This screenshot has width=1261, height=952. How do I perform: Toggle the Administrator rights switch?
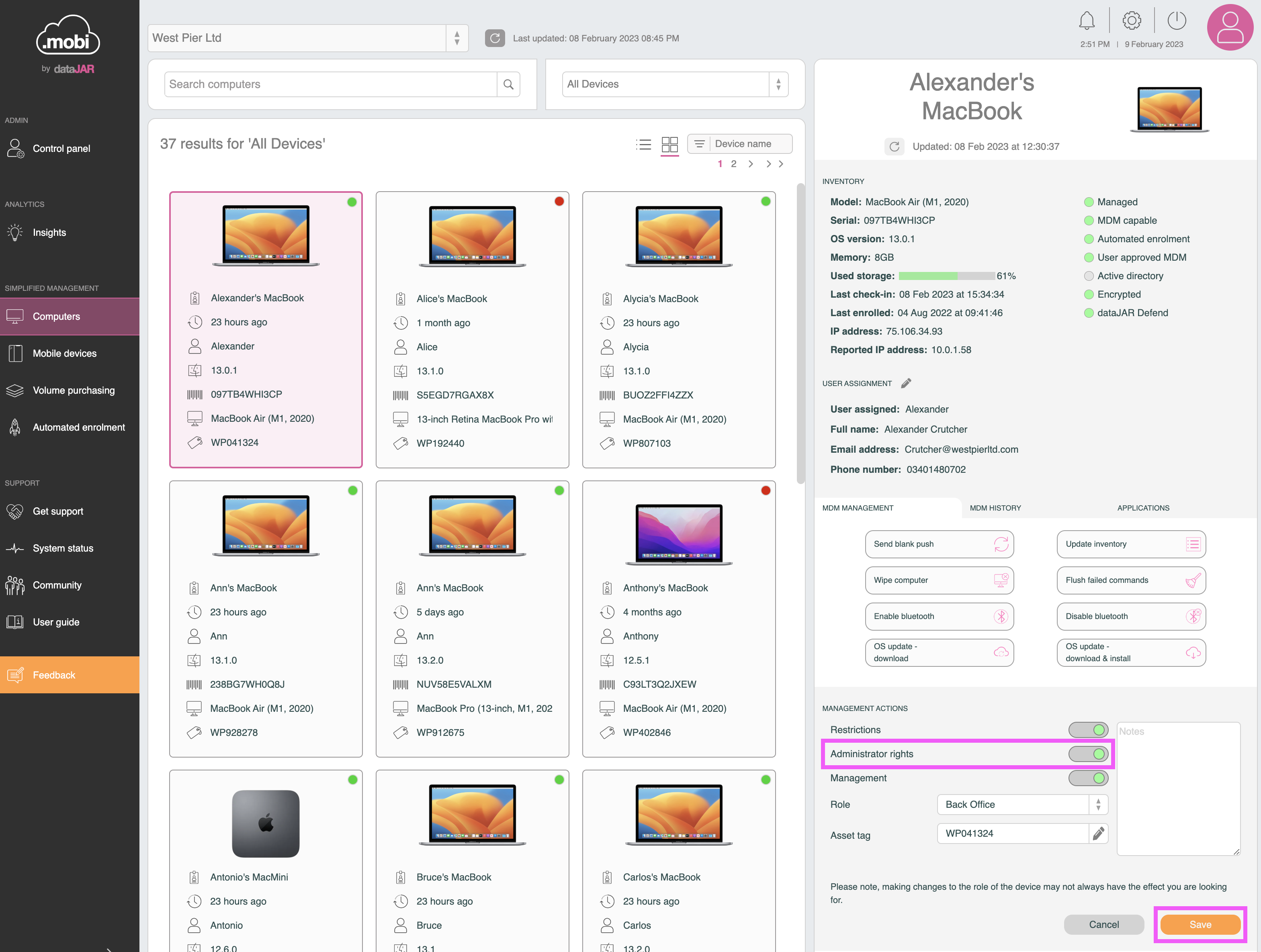point(1088,754)
